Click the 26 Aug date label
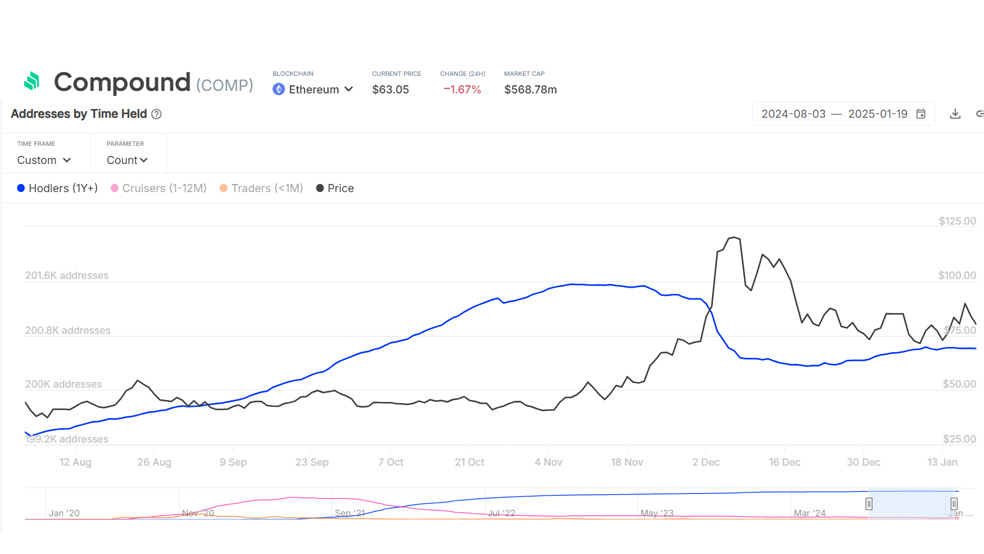 [154, 462]
